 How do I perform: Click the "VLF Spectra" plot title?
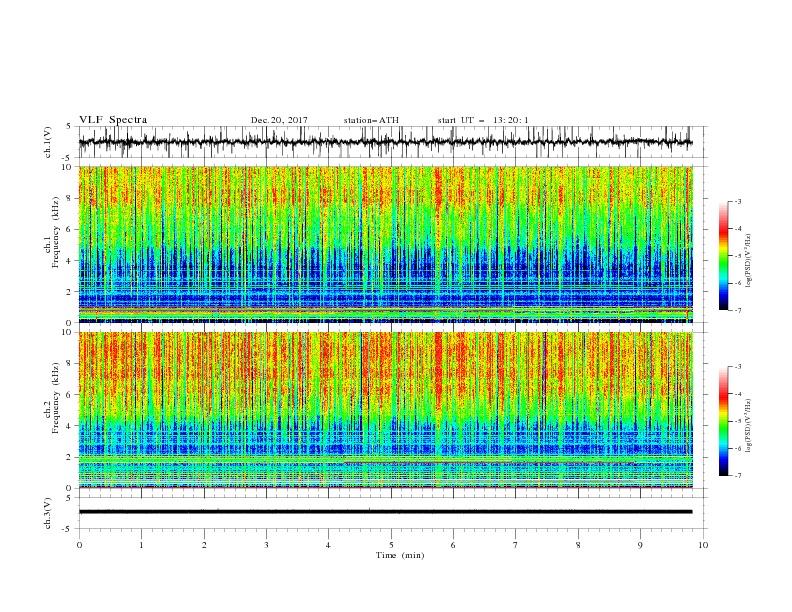(113, 120)
